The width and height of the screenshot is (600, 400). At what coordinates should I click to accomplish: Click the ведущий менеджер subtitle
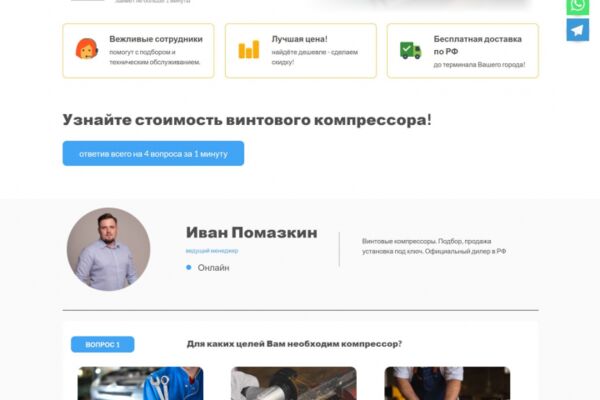(x=212, y=251)
